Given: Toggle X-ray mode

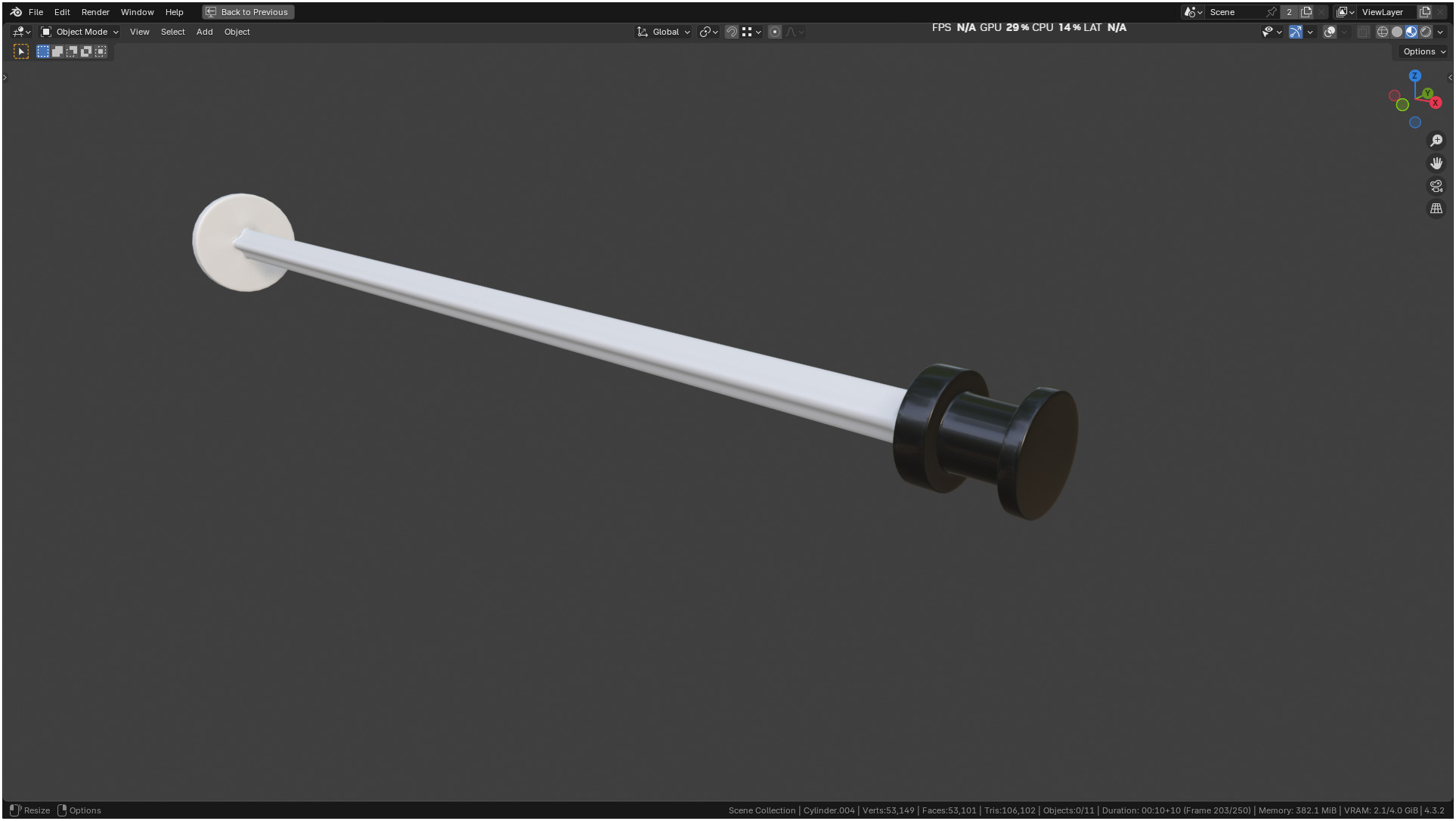Looking at the screenshot, I should (1363, 32).
